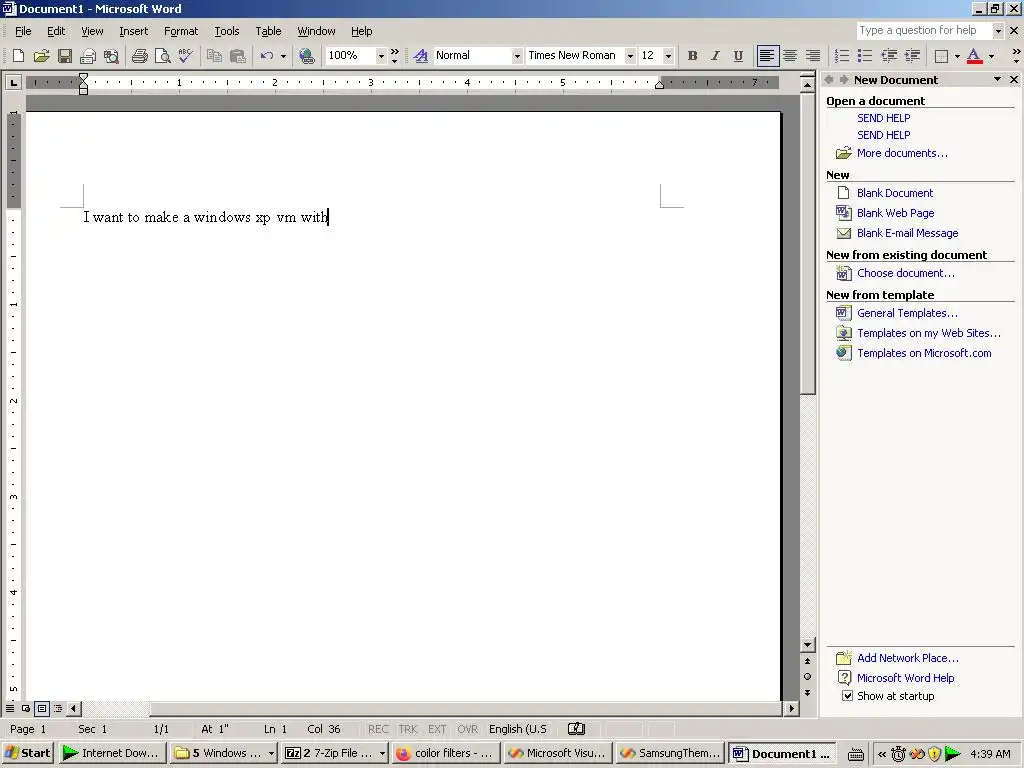
Task: Click the Open folder toolbar icon
Action: pos(41,56)
